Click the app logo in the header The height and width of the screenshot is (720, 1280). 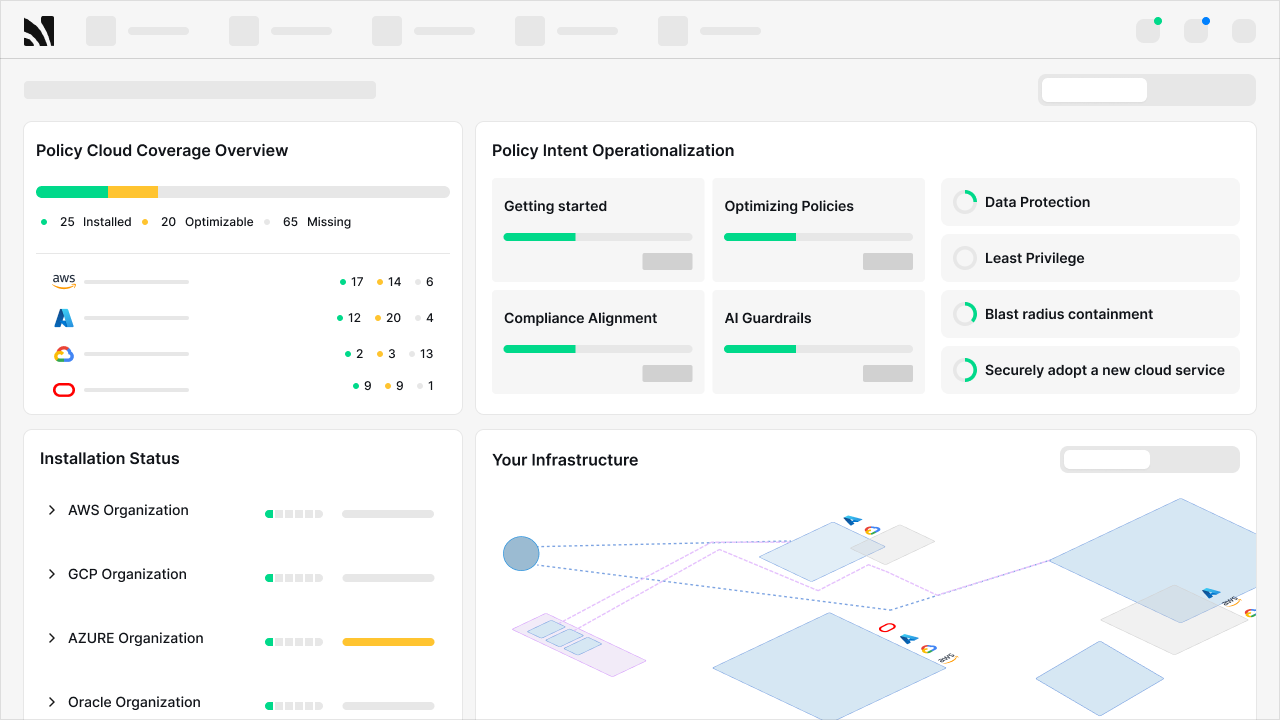click(x=39, y=31)
